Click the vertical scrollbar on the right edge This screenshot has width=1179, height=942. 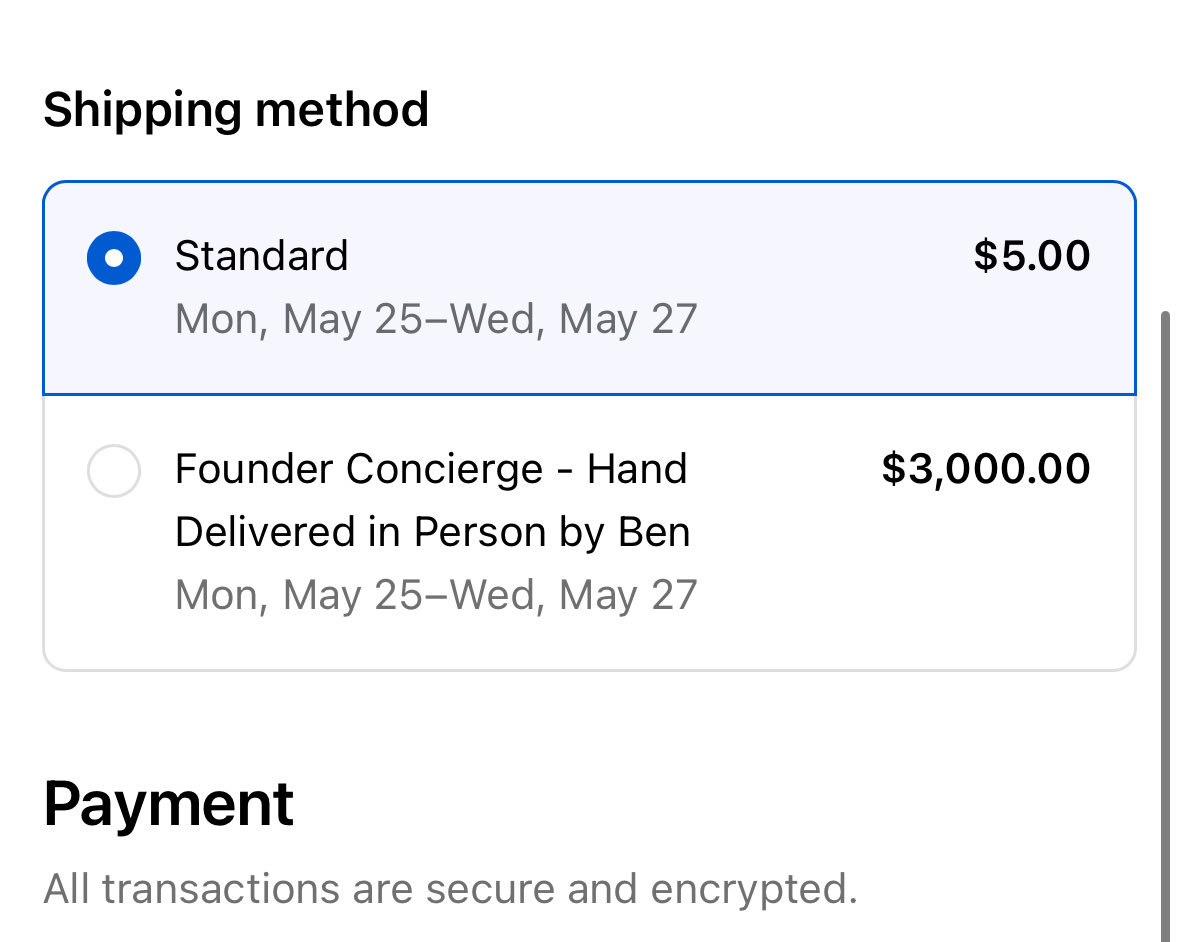(x=1165, y=624)
